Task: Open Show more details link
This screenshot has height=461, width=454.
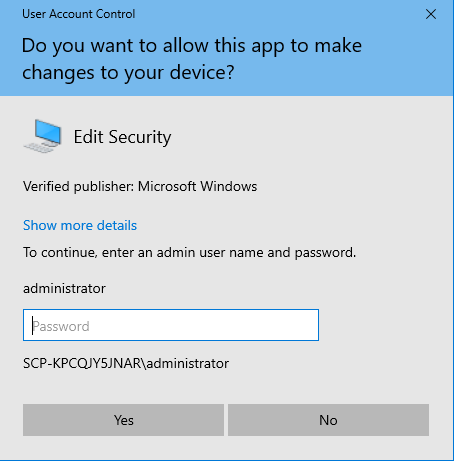Action: point(80,225)
